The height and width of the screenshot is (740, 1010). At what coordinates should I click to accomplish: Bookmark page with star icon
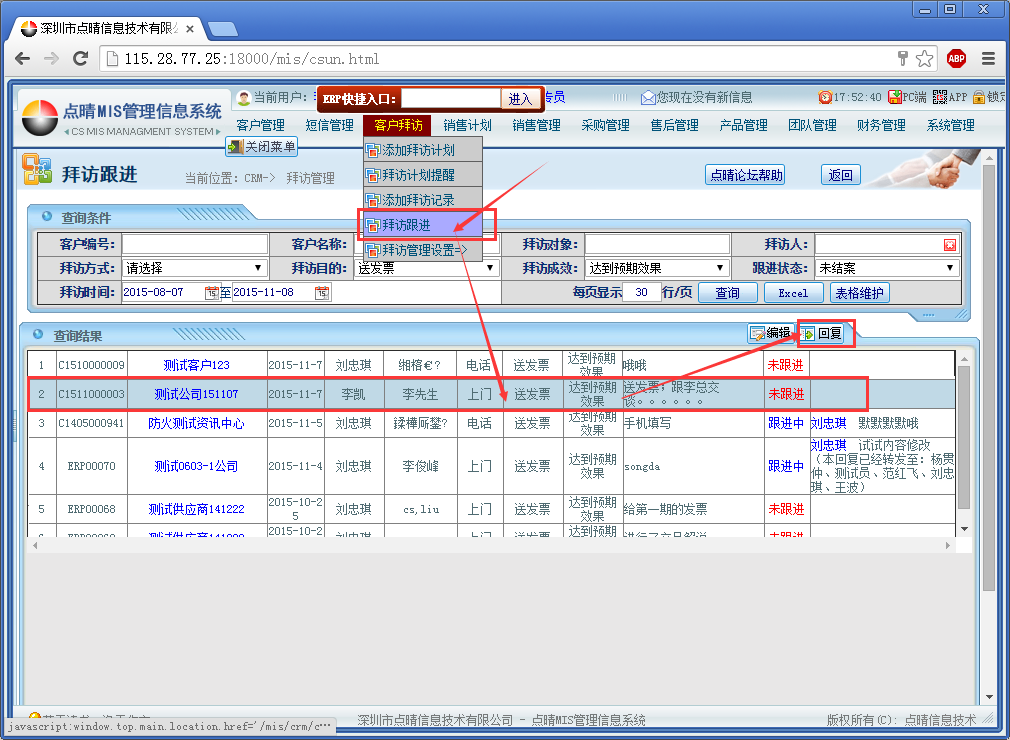coord(925,59)
